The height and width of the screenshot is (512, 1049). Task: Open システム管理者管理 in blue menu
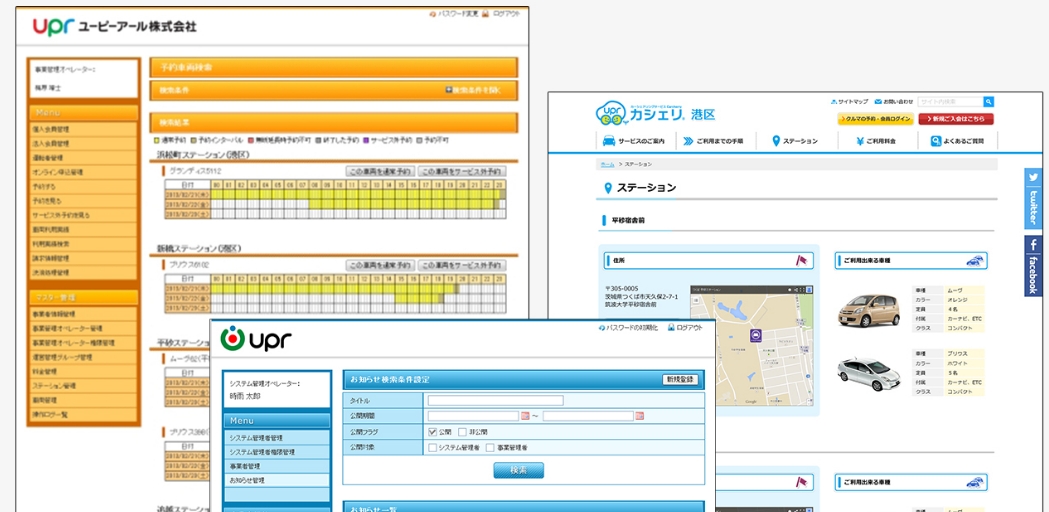(277, 438)
